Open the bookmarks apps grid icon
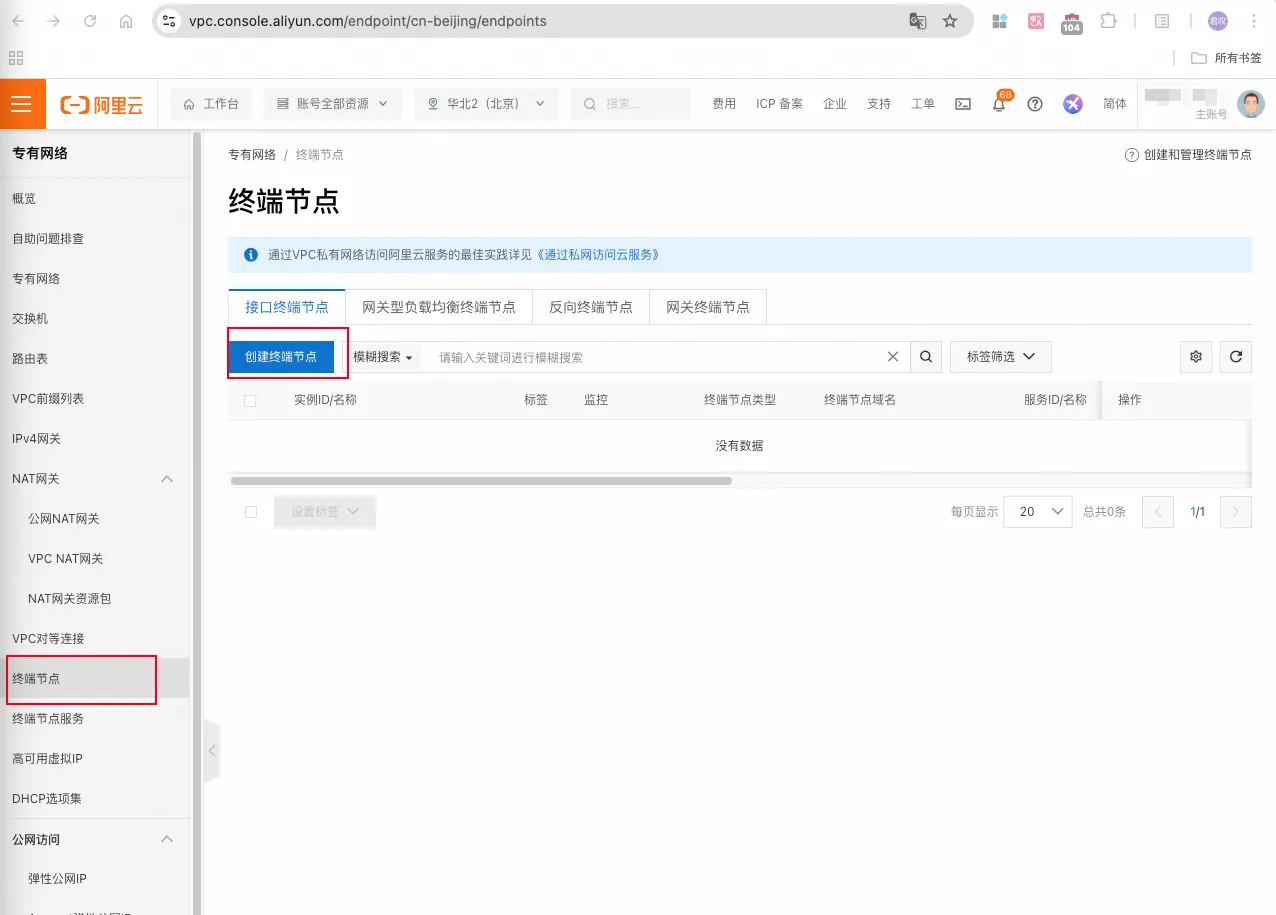The image size is (1276, 915). [16, 58]
